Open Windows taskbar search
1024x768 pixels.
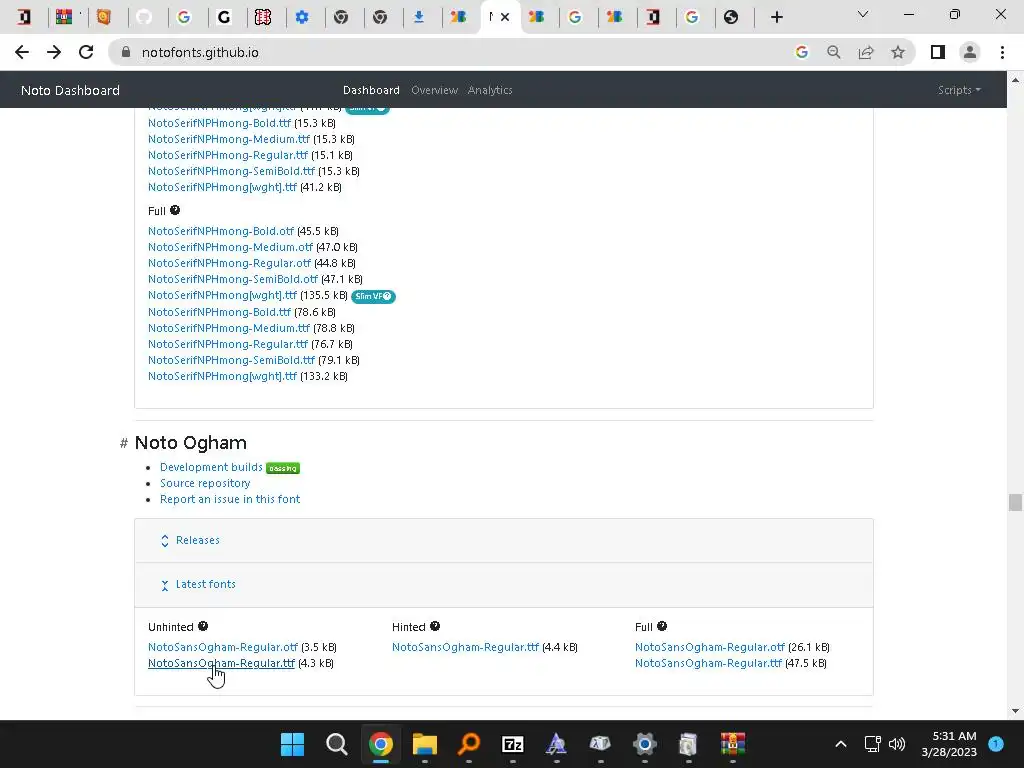click(336, 744)
